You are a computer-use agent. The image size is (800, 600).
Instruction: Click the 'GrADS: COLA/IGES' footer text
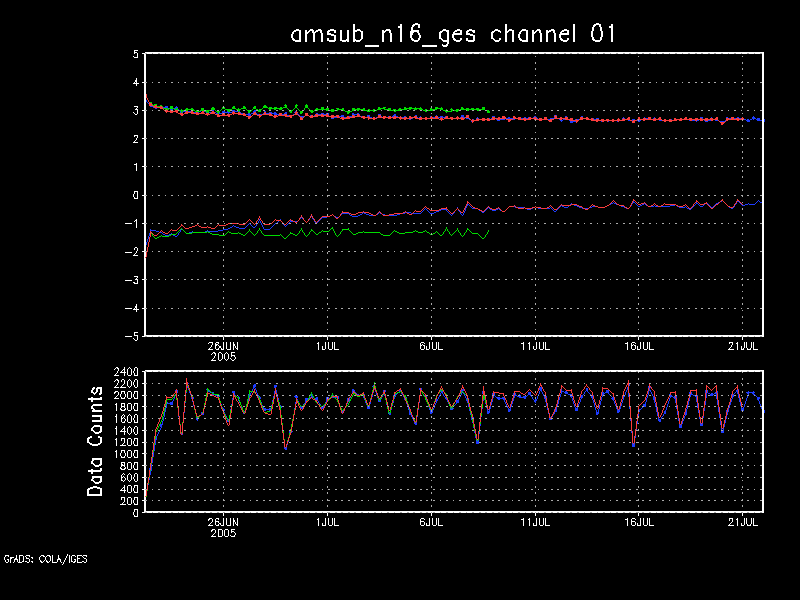[45, 559]
